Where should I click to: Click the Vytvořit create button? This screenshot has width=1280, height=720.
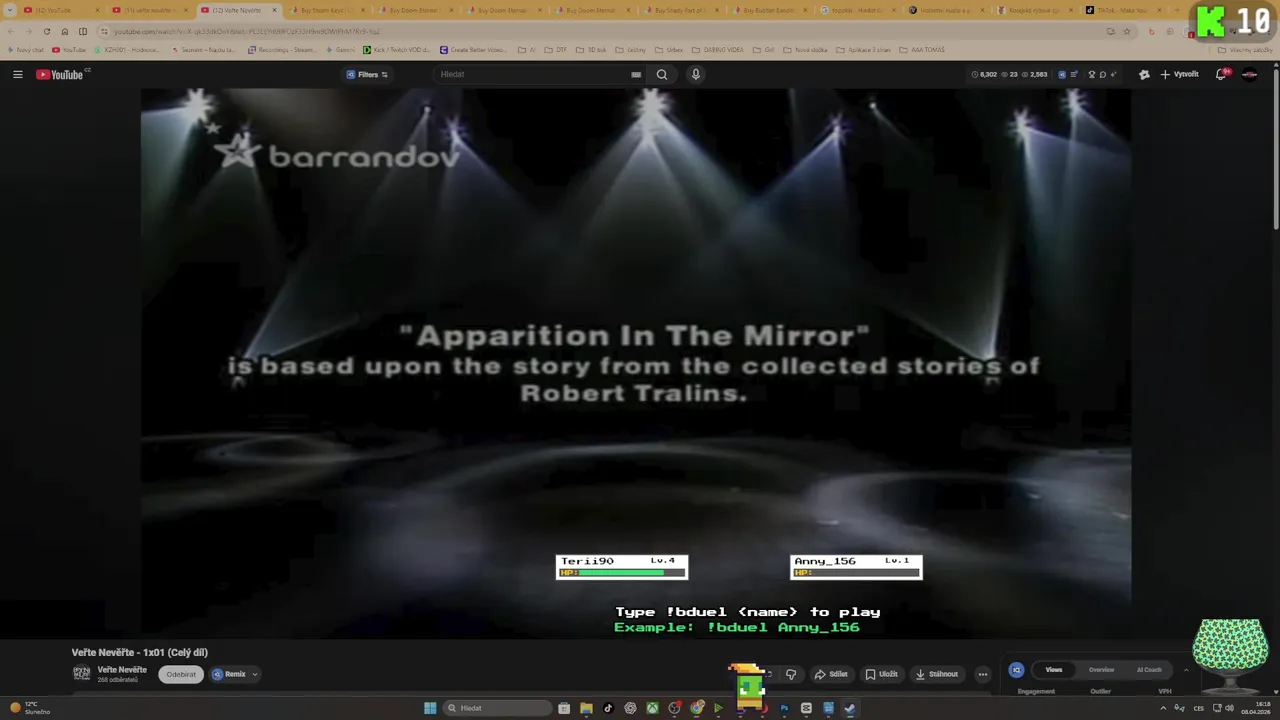tap(1180, 74)
